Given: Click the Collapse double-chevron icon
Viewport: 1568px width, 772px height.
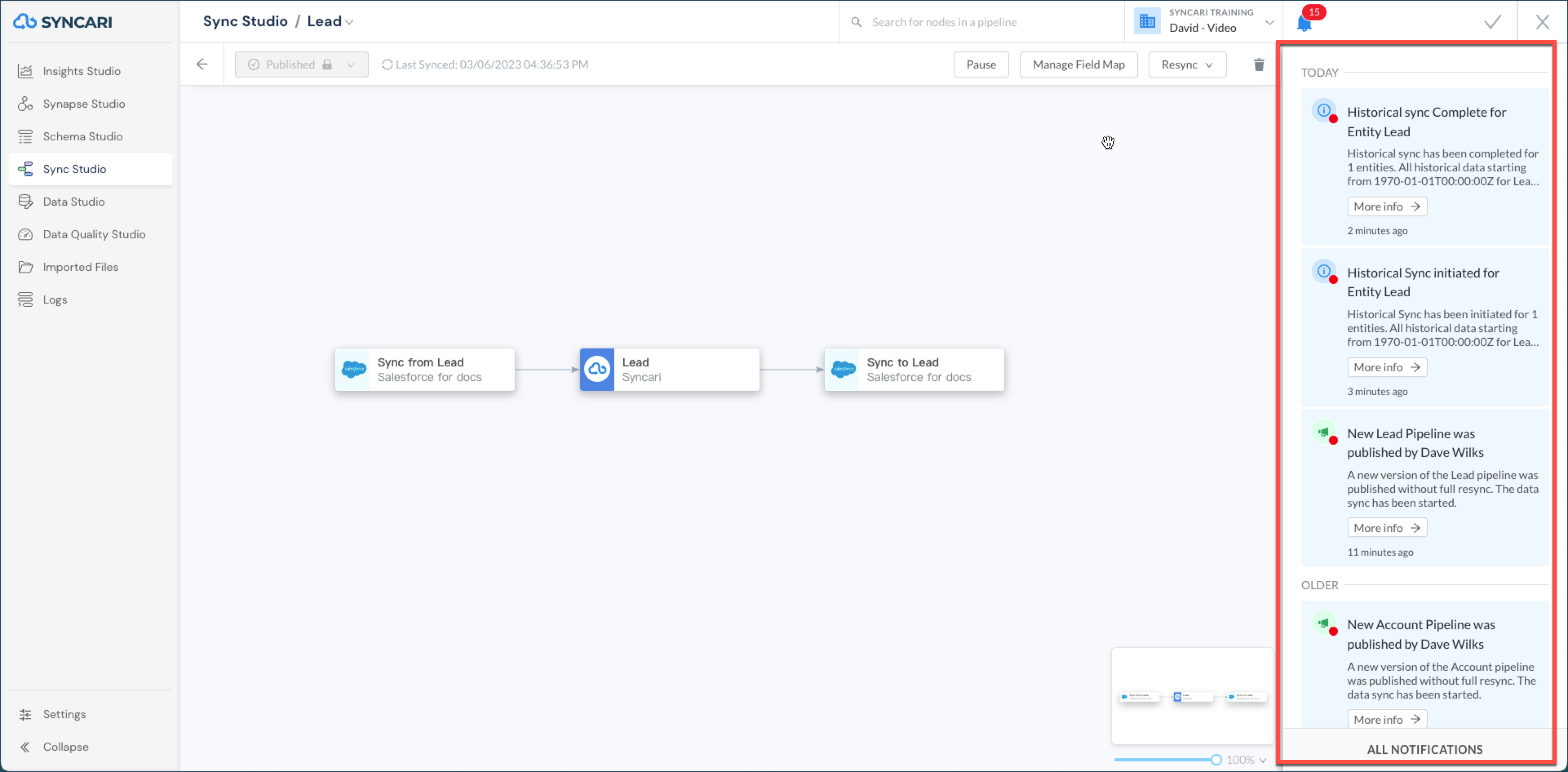Looking at the screenshot, I should click(x=26, y=747).
